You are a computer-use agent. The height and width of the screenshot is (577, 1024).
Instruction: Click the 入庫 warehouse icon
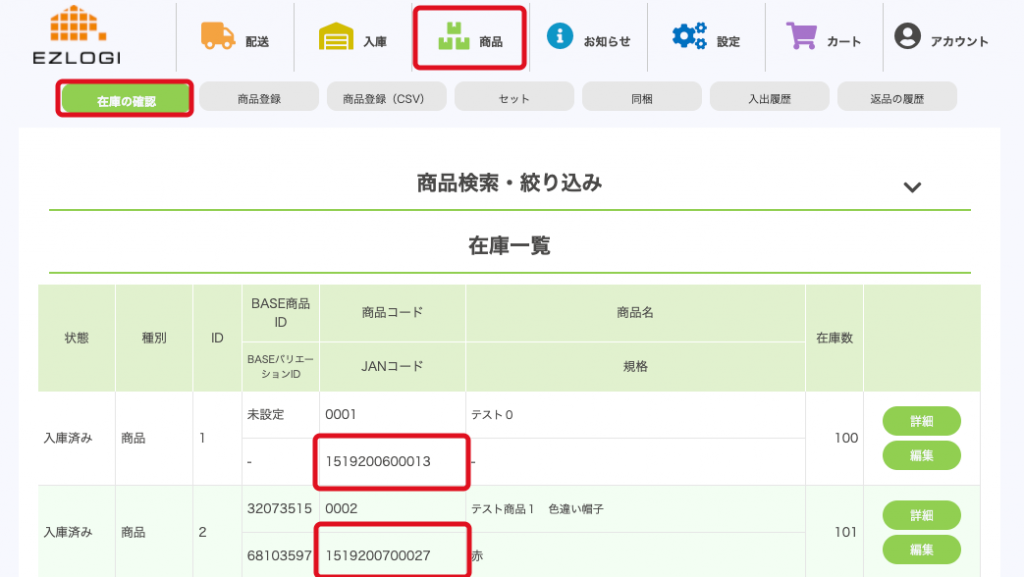336,37
